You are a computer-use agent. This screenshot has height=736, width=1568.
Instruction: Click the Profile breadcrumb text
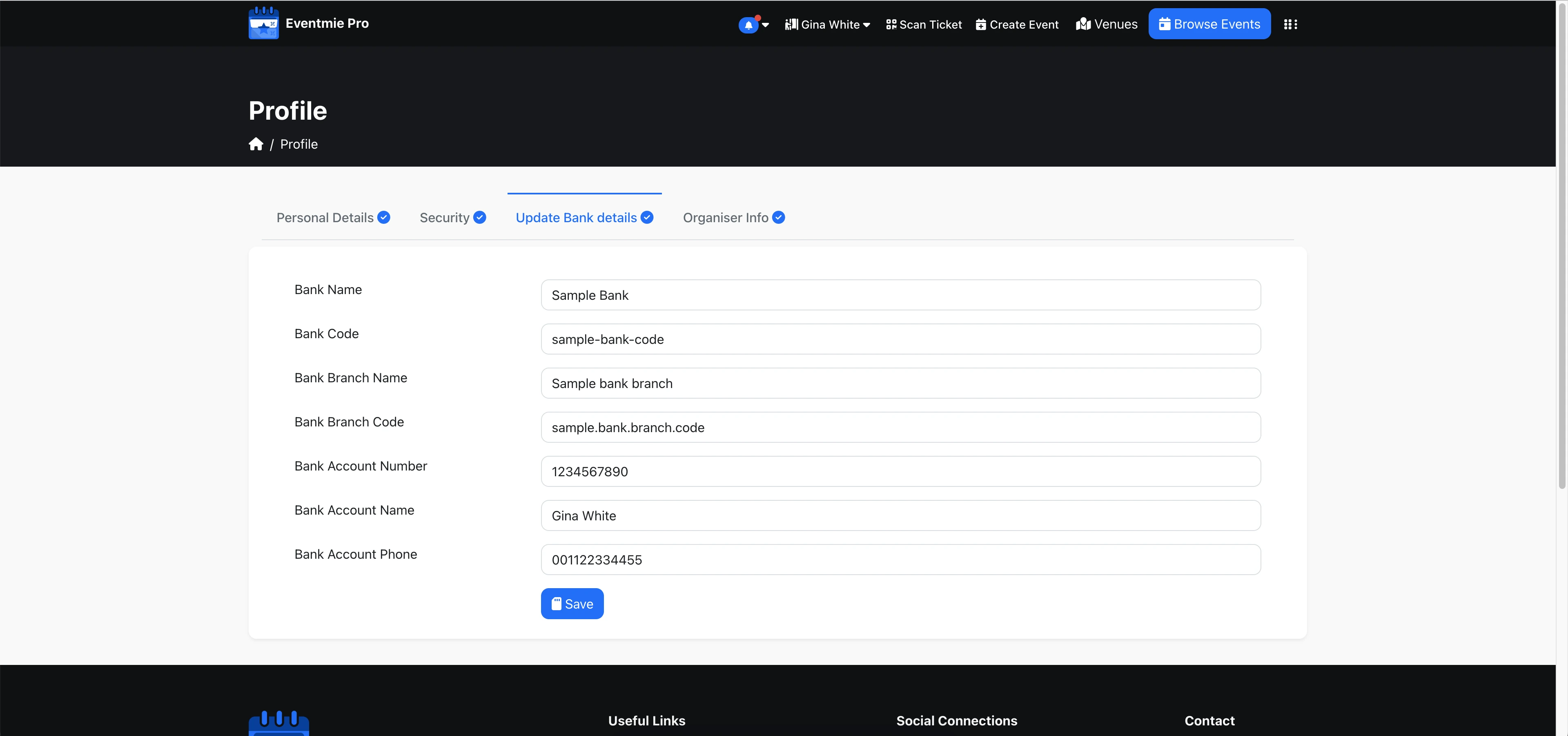pos(299,144)
